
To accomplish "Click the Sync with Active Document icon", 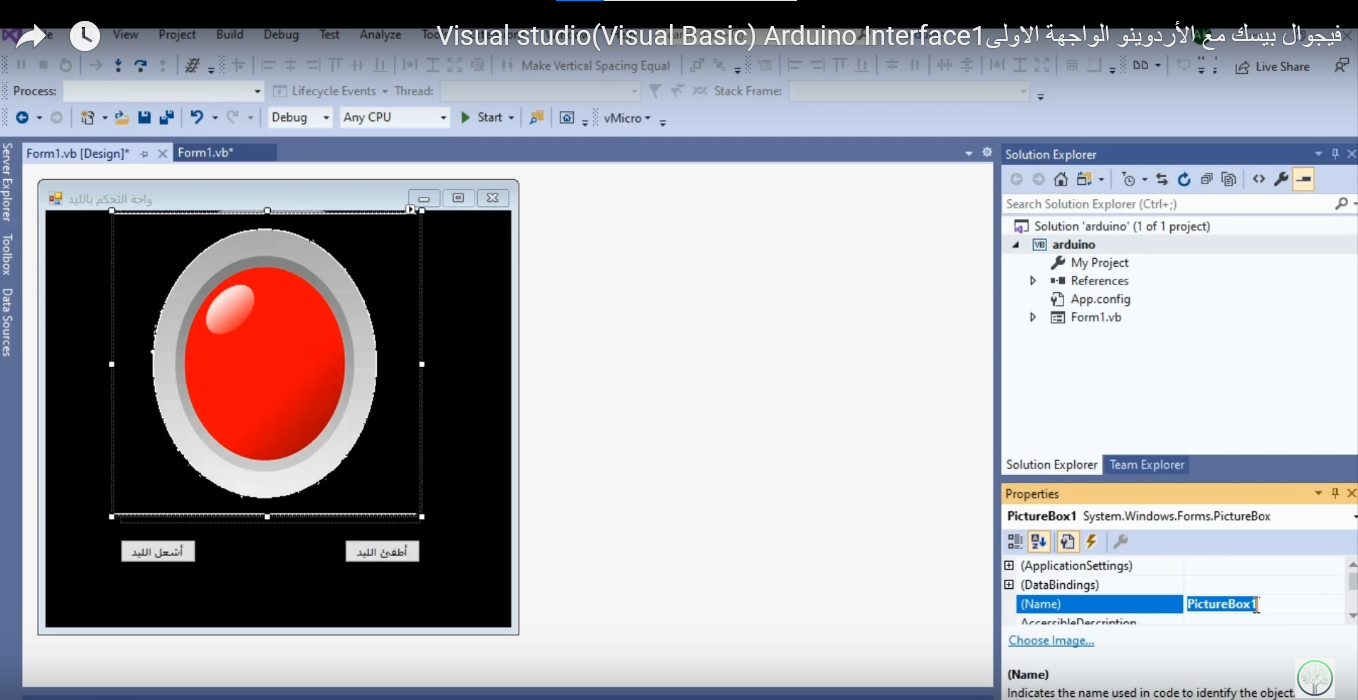I will 1162,179.
